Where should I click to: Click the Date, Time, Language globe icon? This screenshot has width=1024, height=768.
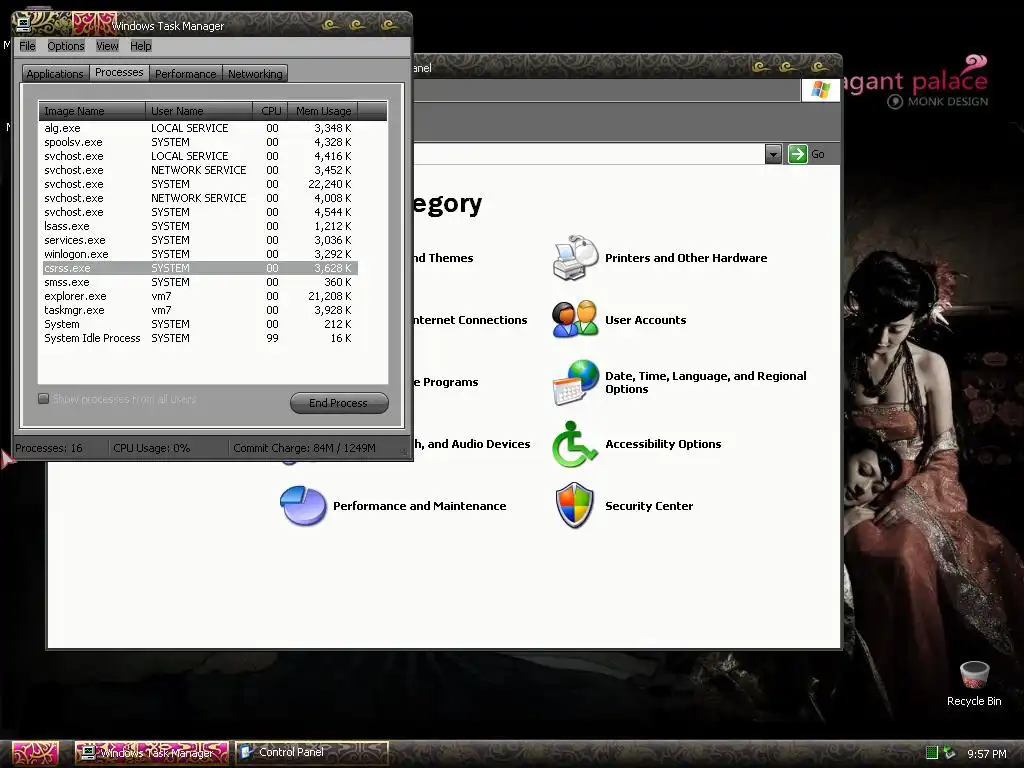click(x=576, y=382)
